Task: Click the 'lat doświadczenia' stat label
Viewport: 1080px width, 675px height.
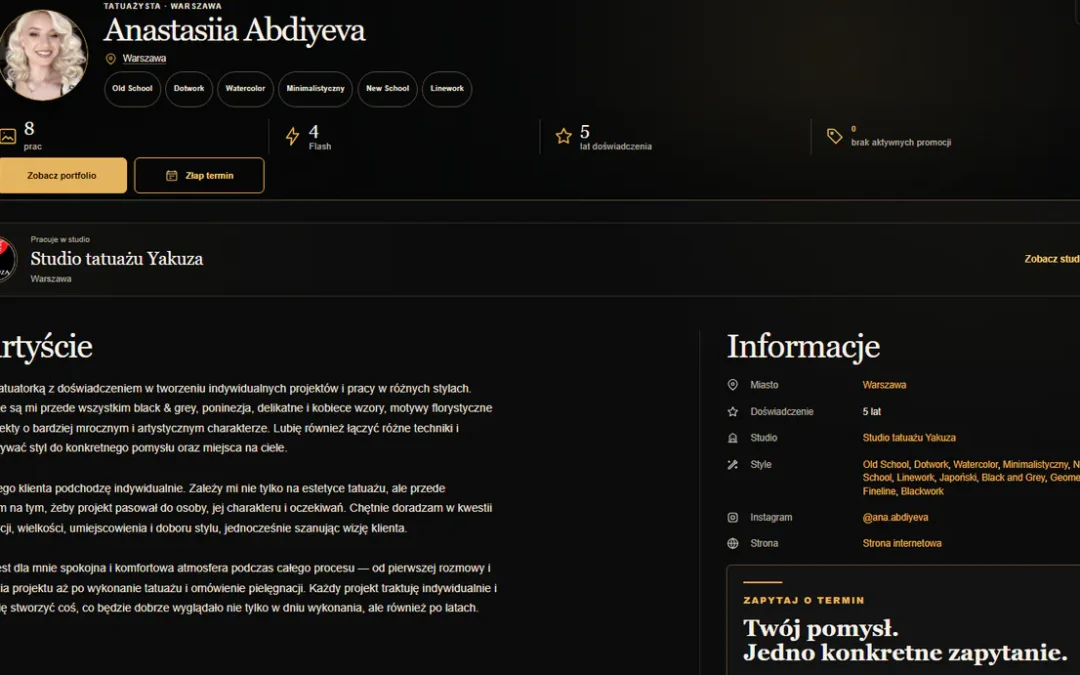Action: pos(616,147)
